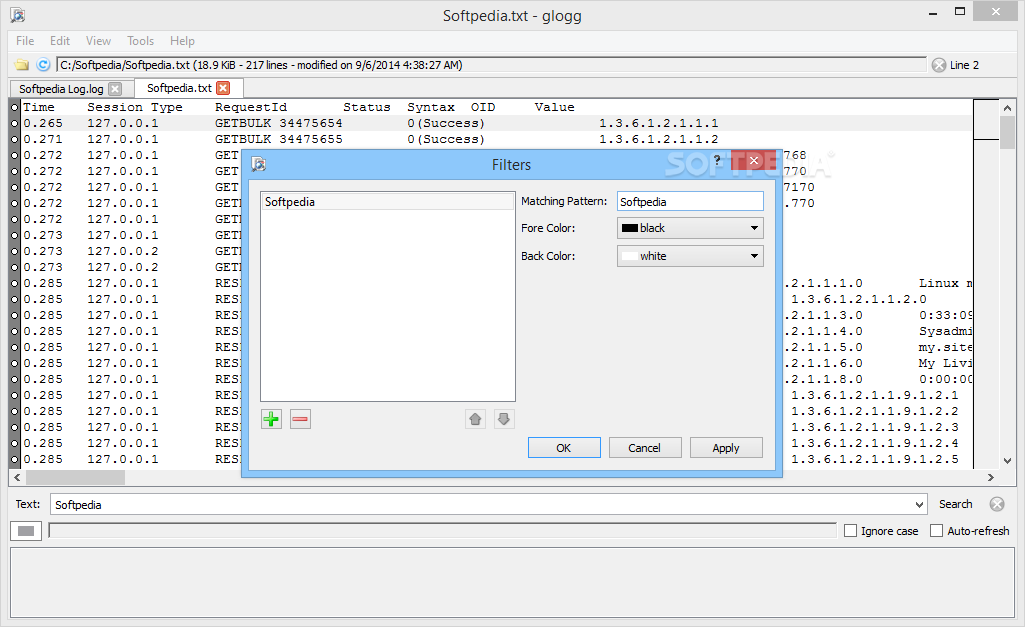Toggle mark bullet on Time header line
The image size is (1025, 627).
(14, 107)
